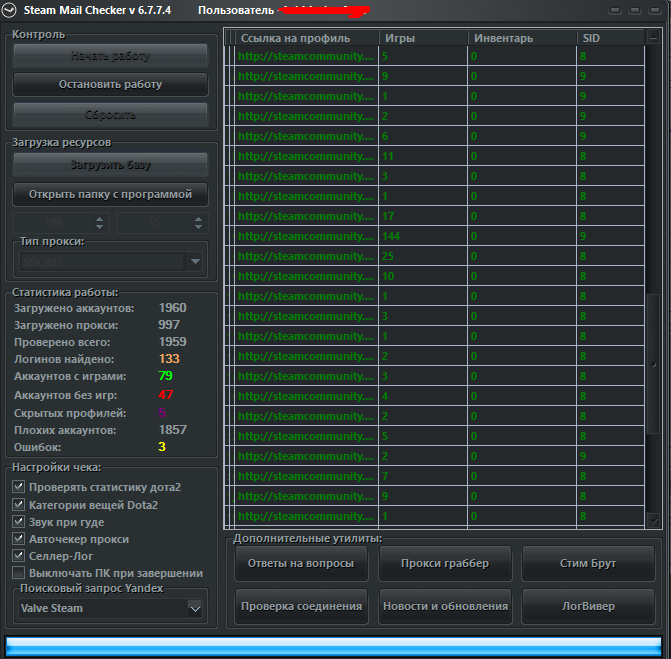Expand the "Valve Steam" search query dropdown

195,608
